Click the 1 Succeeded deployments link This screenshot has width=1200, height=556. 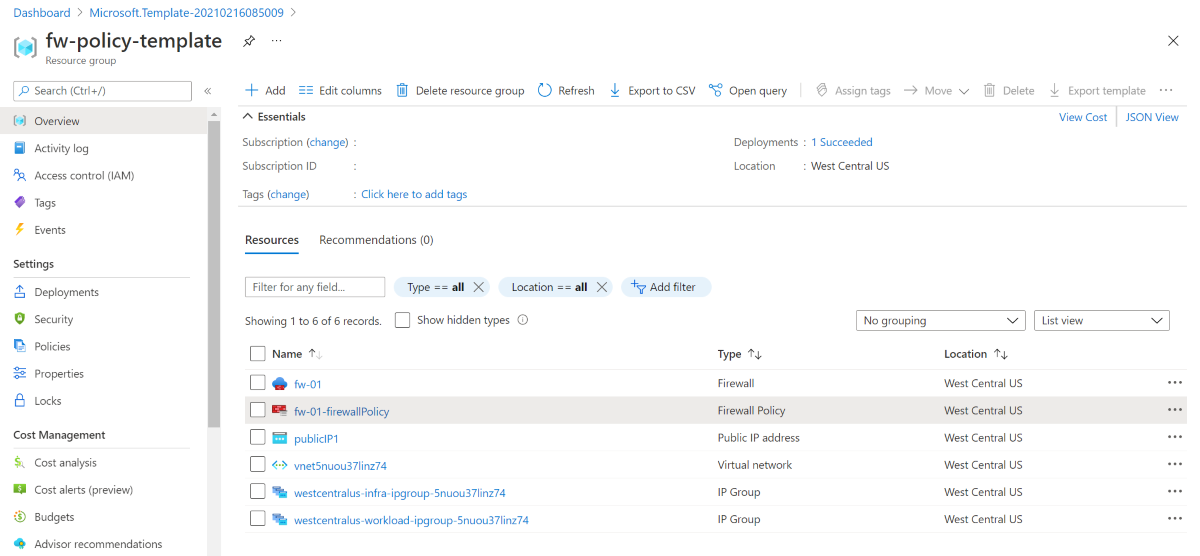pos(842,142)
